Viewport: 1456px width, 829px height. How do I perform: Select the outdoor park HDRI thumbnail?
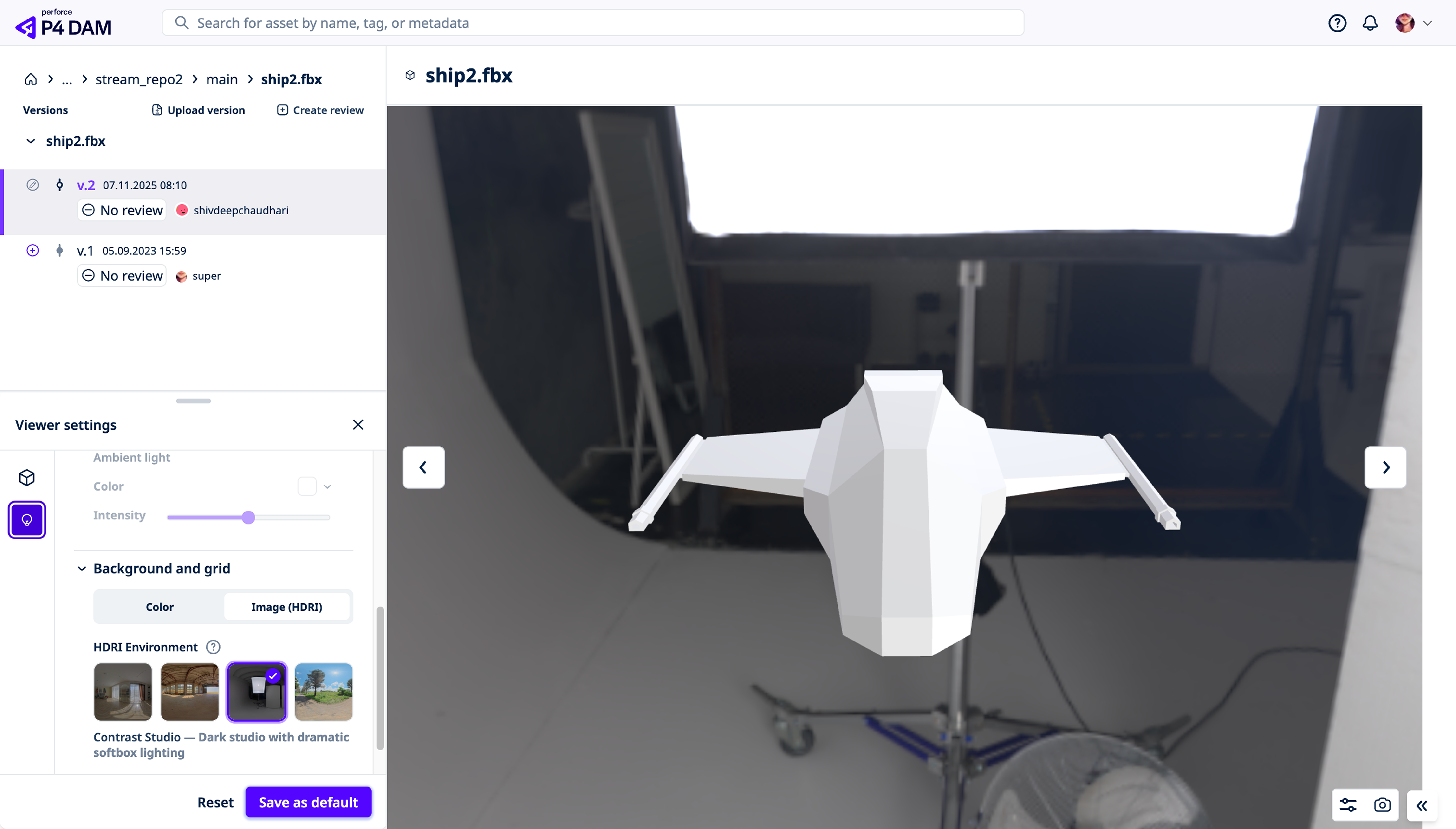click(323, 692)
